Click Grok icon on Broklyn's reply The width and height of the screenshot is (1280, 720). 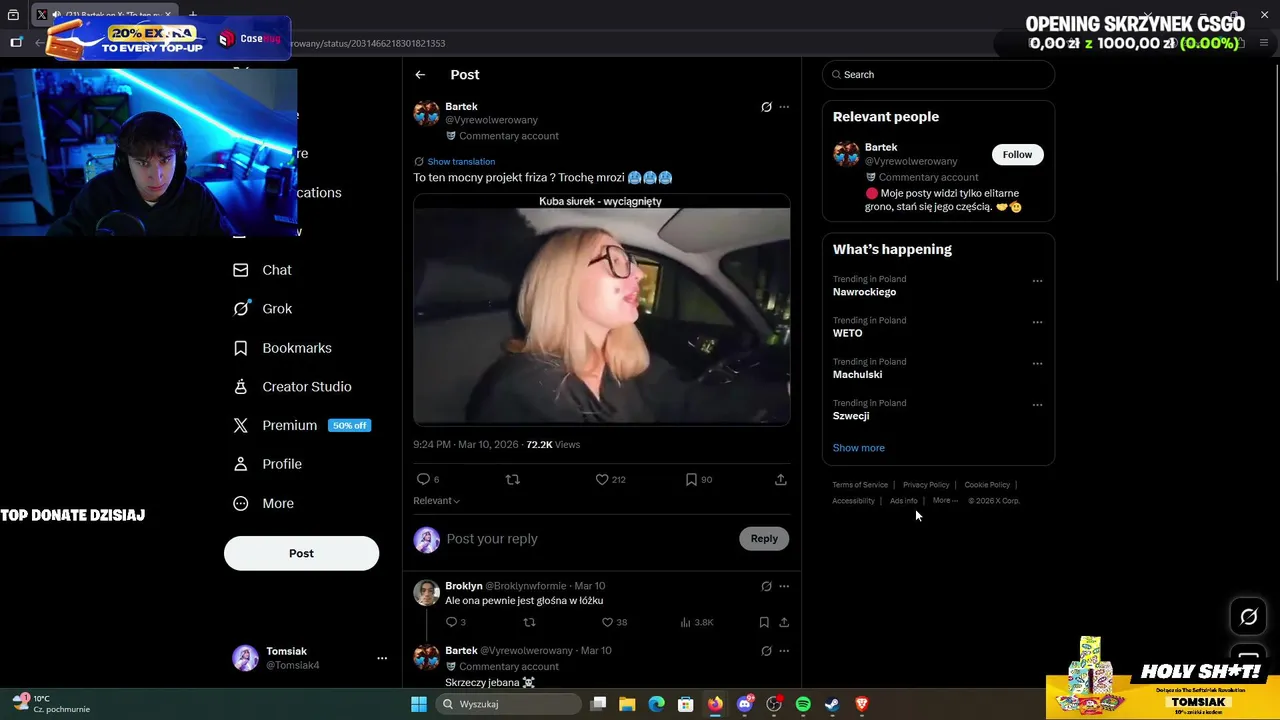(x=766, y=586)
